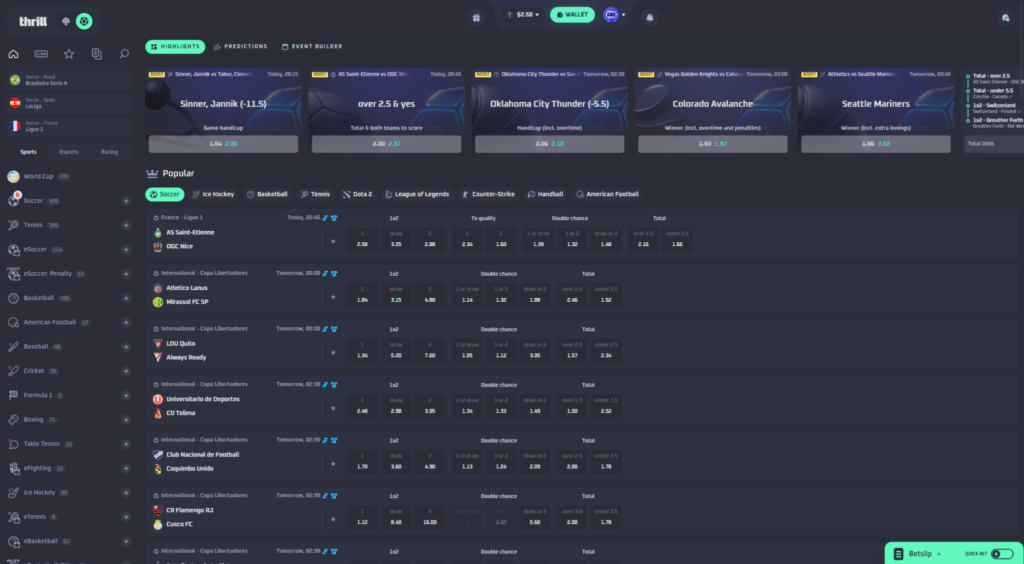The width and height of the screenshot is (1024, 564).
Task: Click the Formula 1 flag sidebar icon
Action: (13, 396)
